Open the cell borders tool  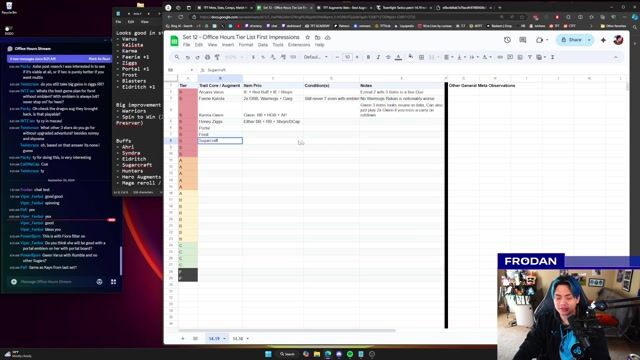click(421, 57)
